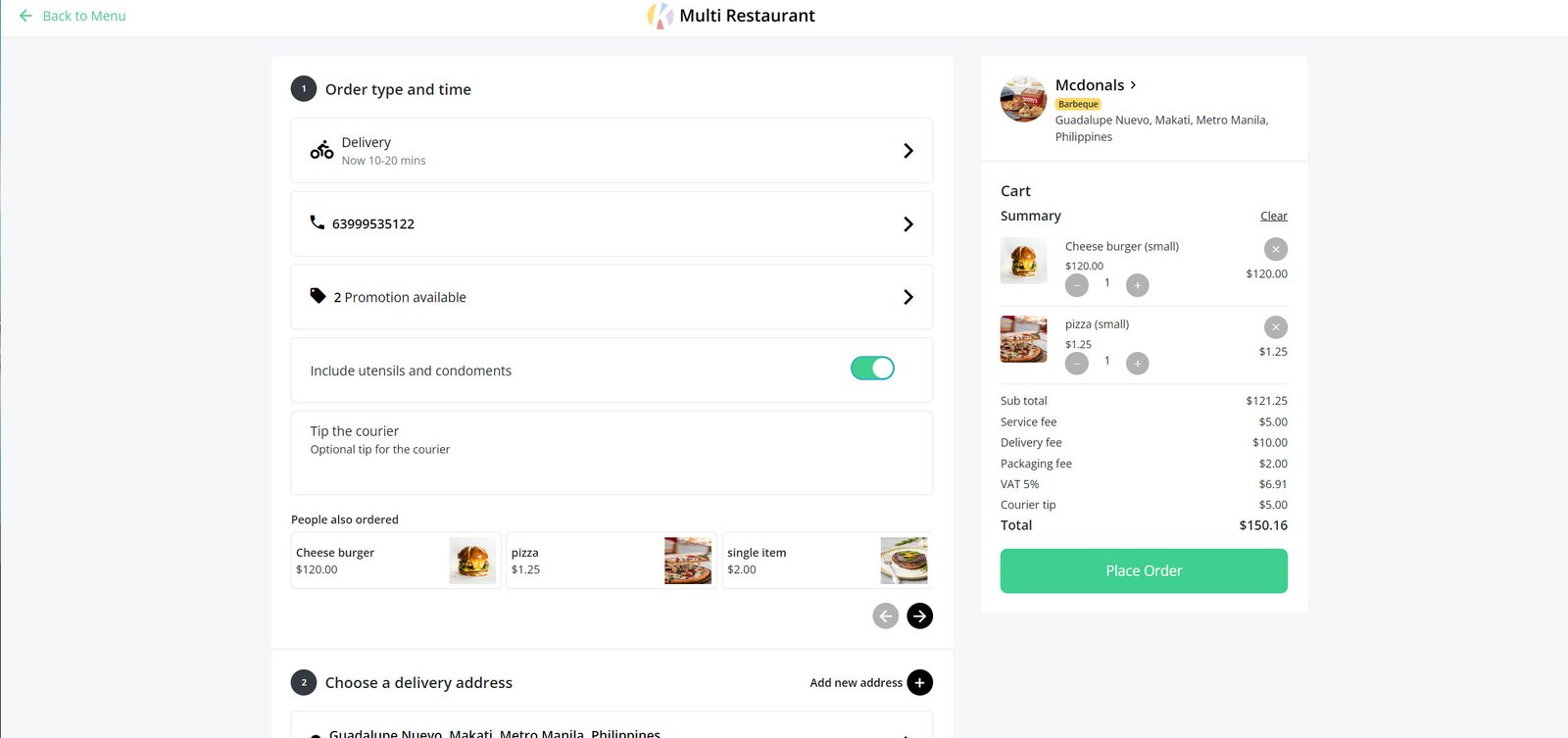Increase Cheese burger quantity
The height and width of the screenshot is (738, 1568).
(1137, 285)
